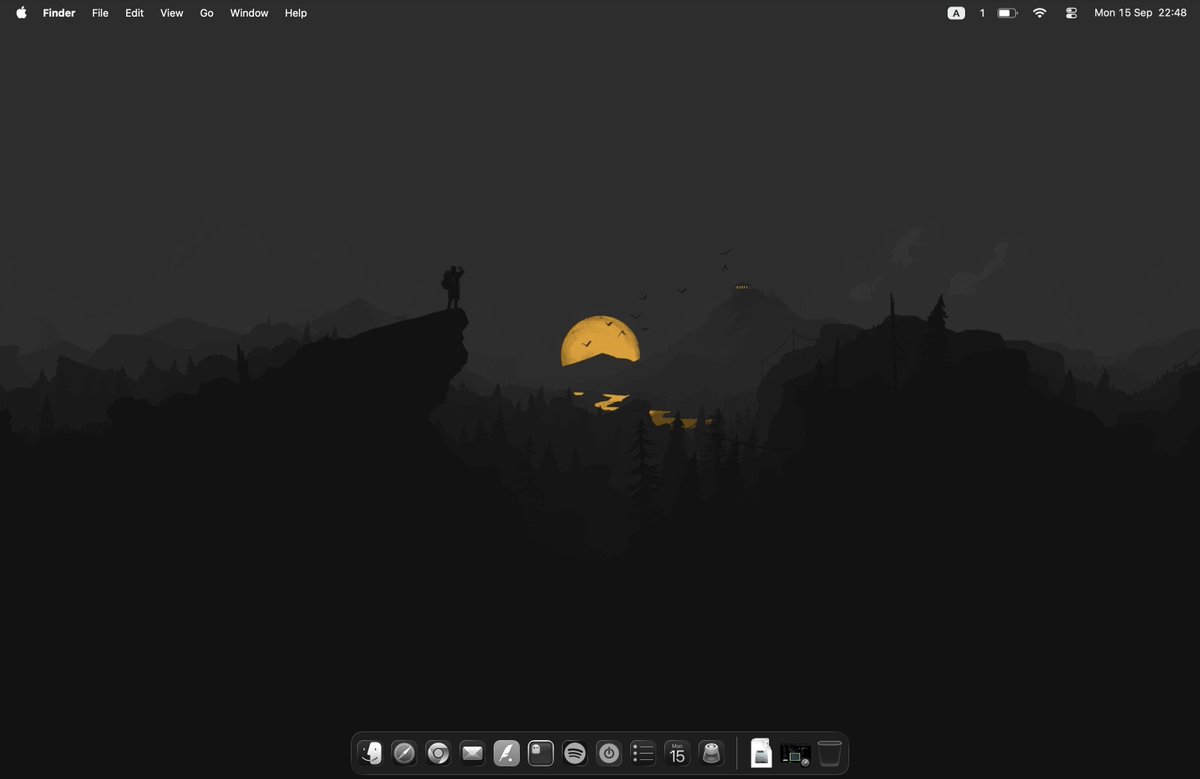Open Control Center from menu bar

(x=1072, y=13)
